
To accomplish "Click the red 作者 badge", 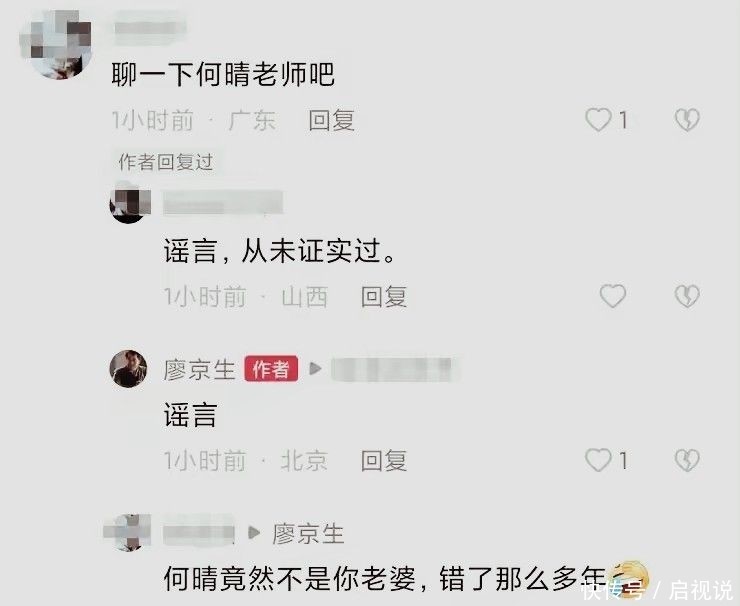I will [271, 369].
